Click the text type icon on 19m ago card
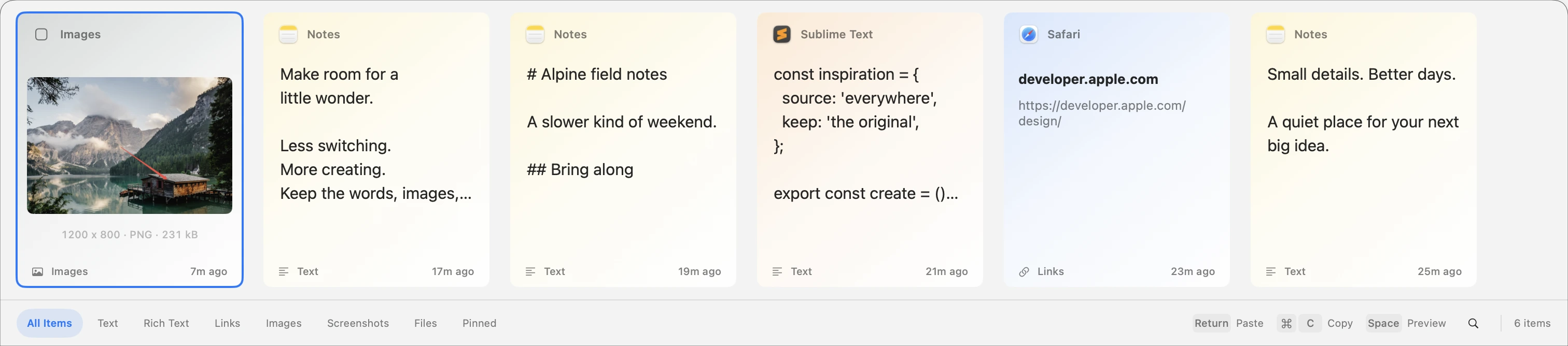 tap(531, 272)
